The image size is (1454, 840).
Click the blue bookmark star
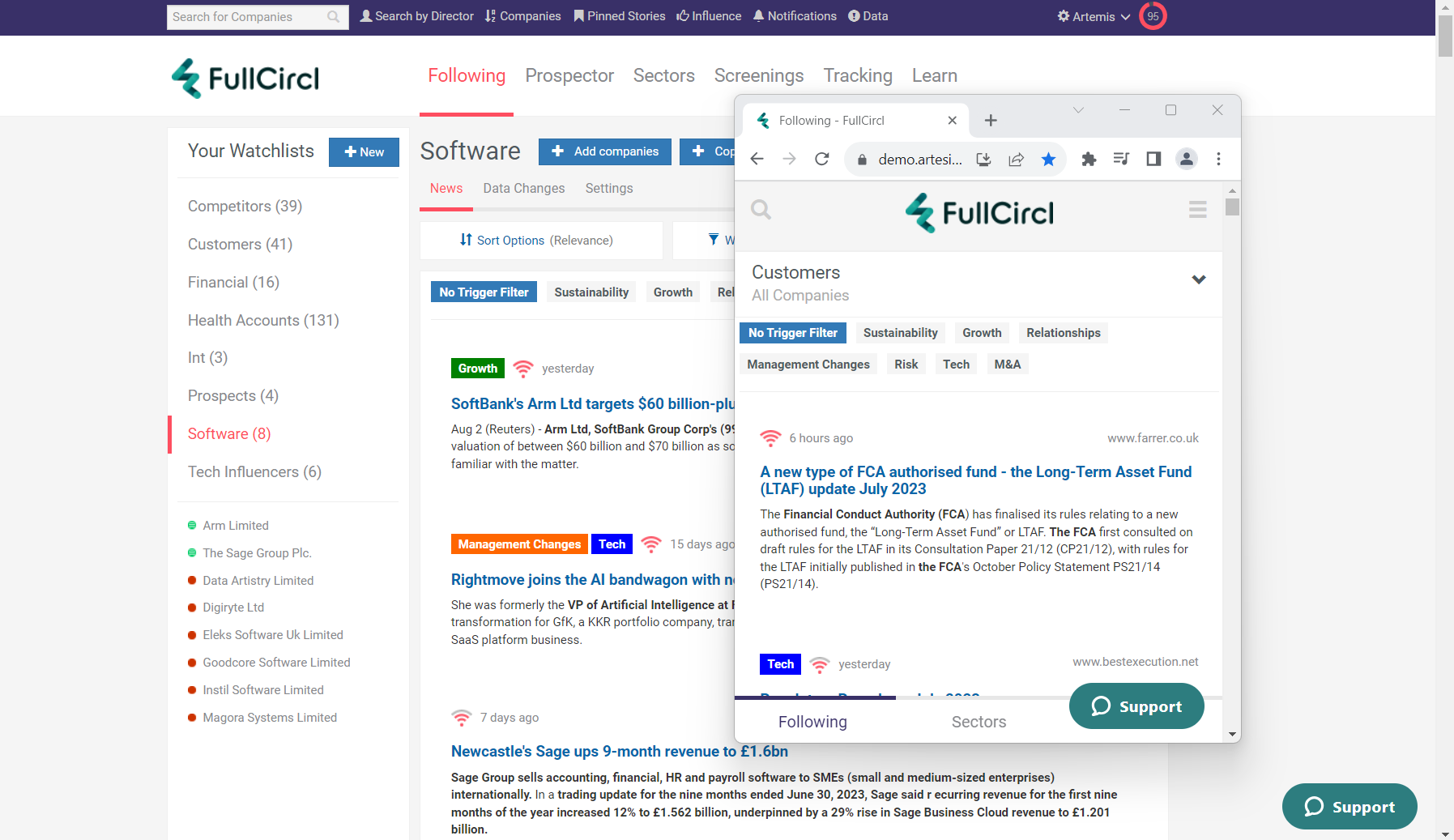(x=1048, y=159)
